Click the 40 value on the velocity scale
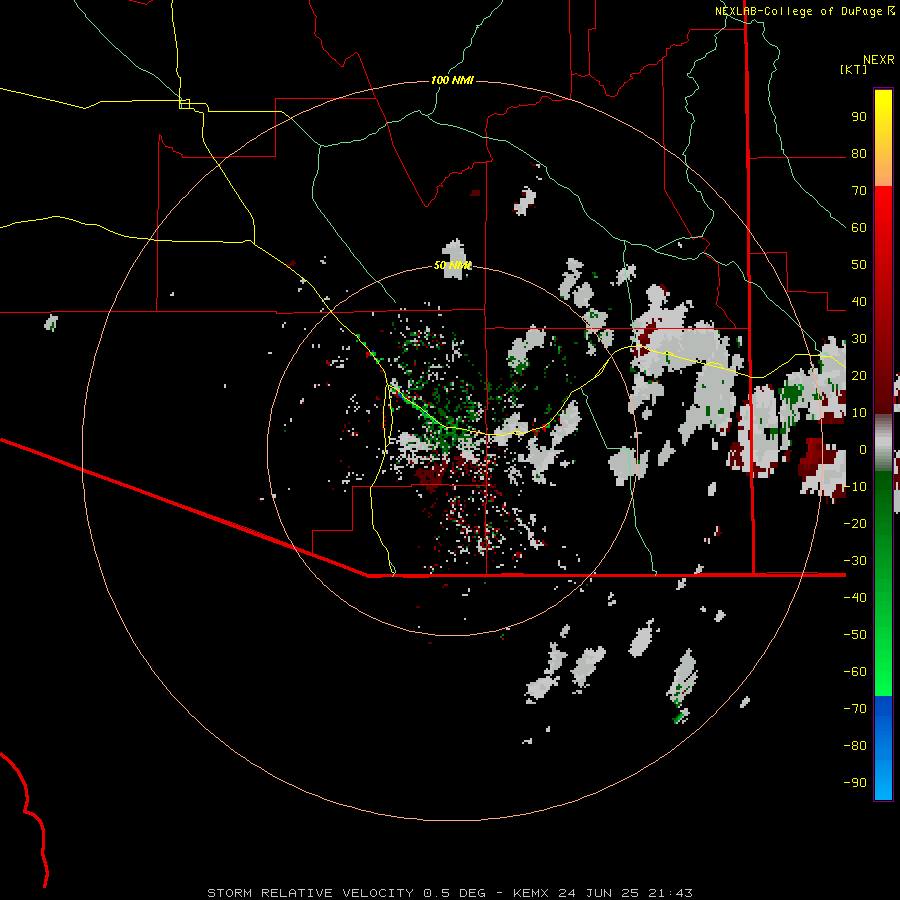Image resolution: width=900 pixels, height=900 pixels. [859, 302]
